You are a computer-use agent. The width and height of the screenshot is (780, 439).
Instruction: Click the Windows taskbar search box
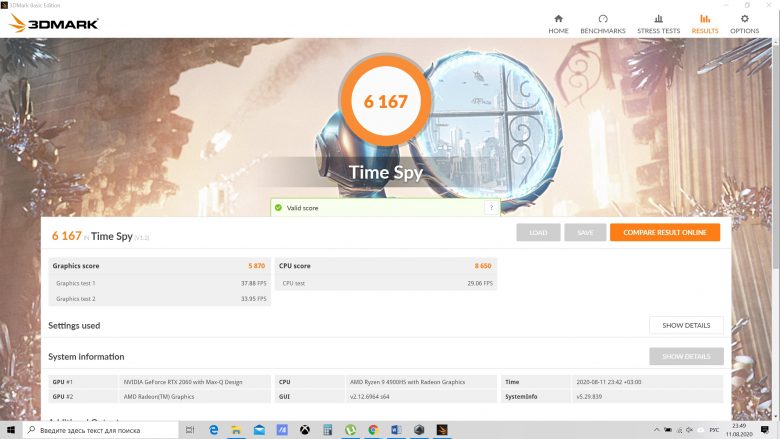click(x=100, y=430)
